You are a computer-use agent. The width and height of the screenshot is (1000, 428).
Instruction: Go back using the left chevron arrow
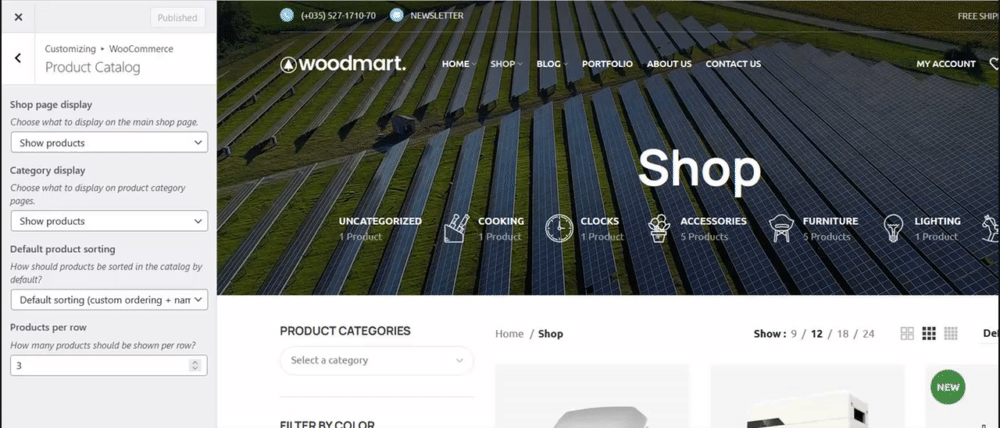[18, 58]
